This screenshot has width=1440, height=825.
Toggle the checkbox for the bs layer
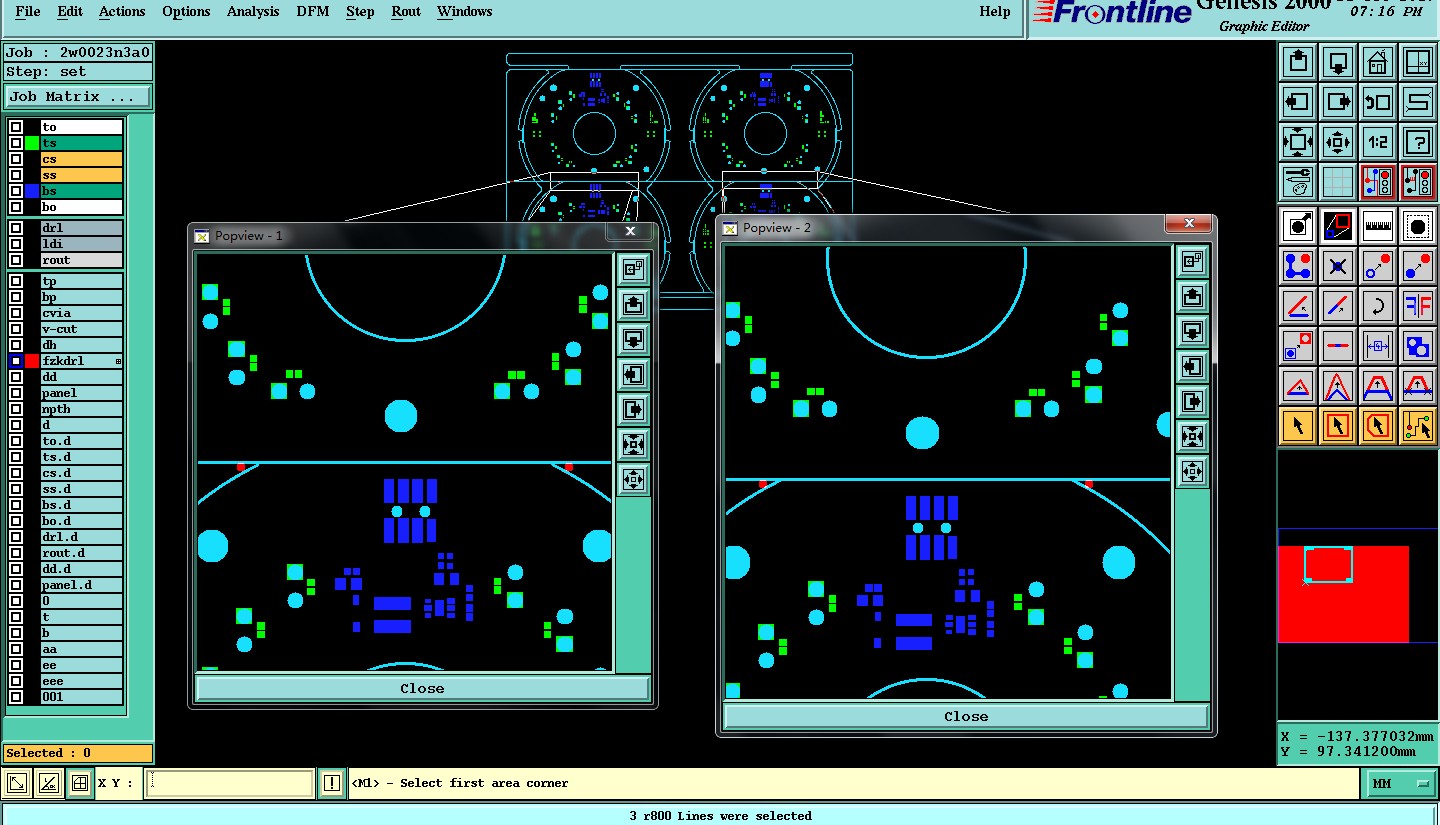[x=16, y=191]
